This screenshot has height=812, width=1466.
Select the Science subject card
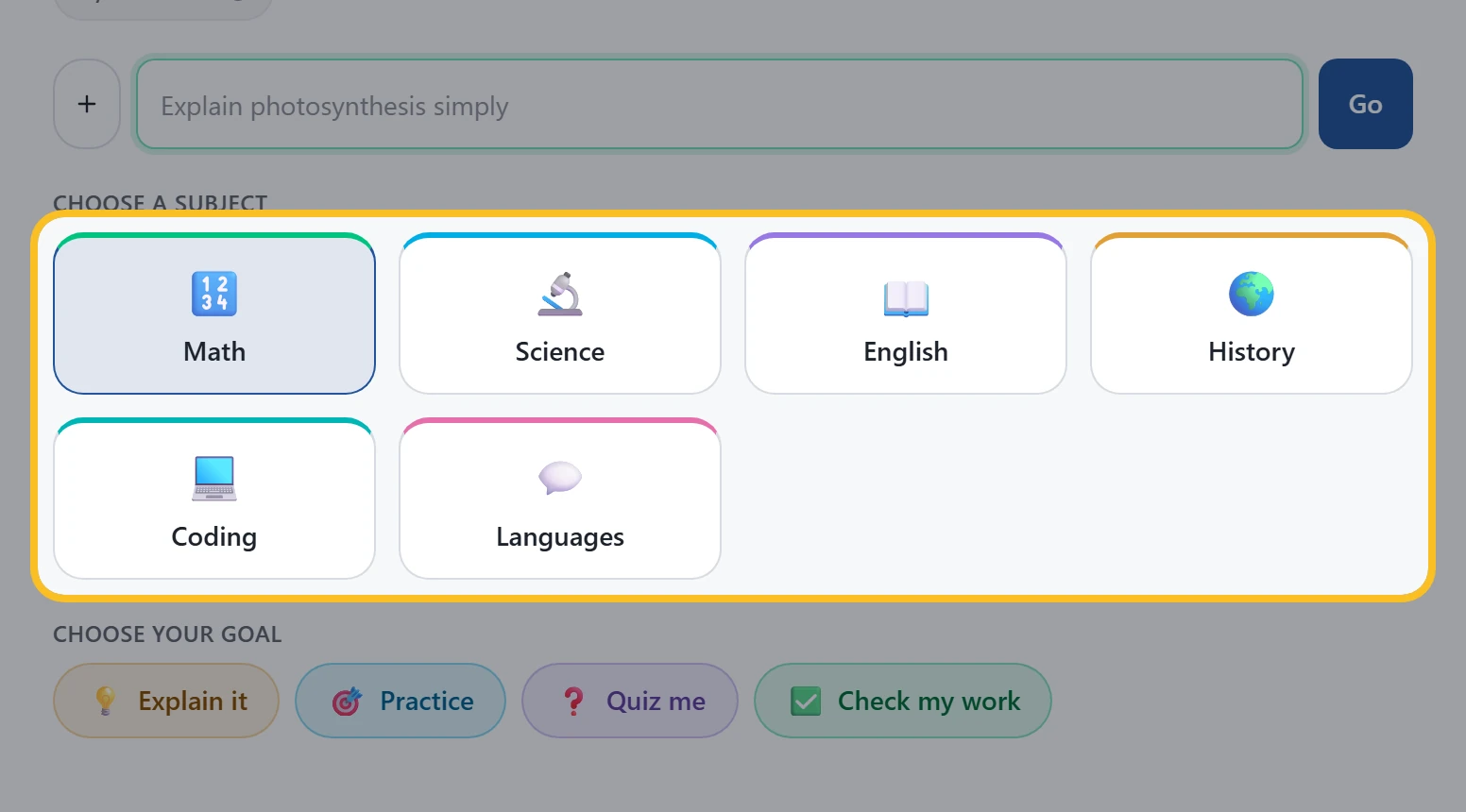coord(560,313)
